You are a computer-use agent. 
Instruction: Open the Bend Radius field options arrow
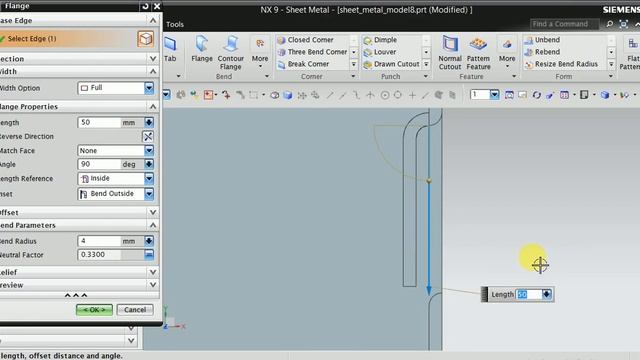[x=149, y=241]
